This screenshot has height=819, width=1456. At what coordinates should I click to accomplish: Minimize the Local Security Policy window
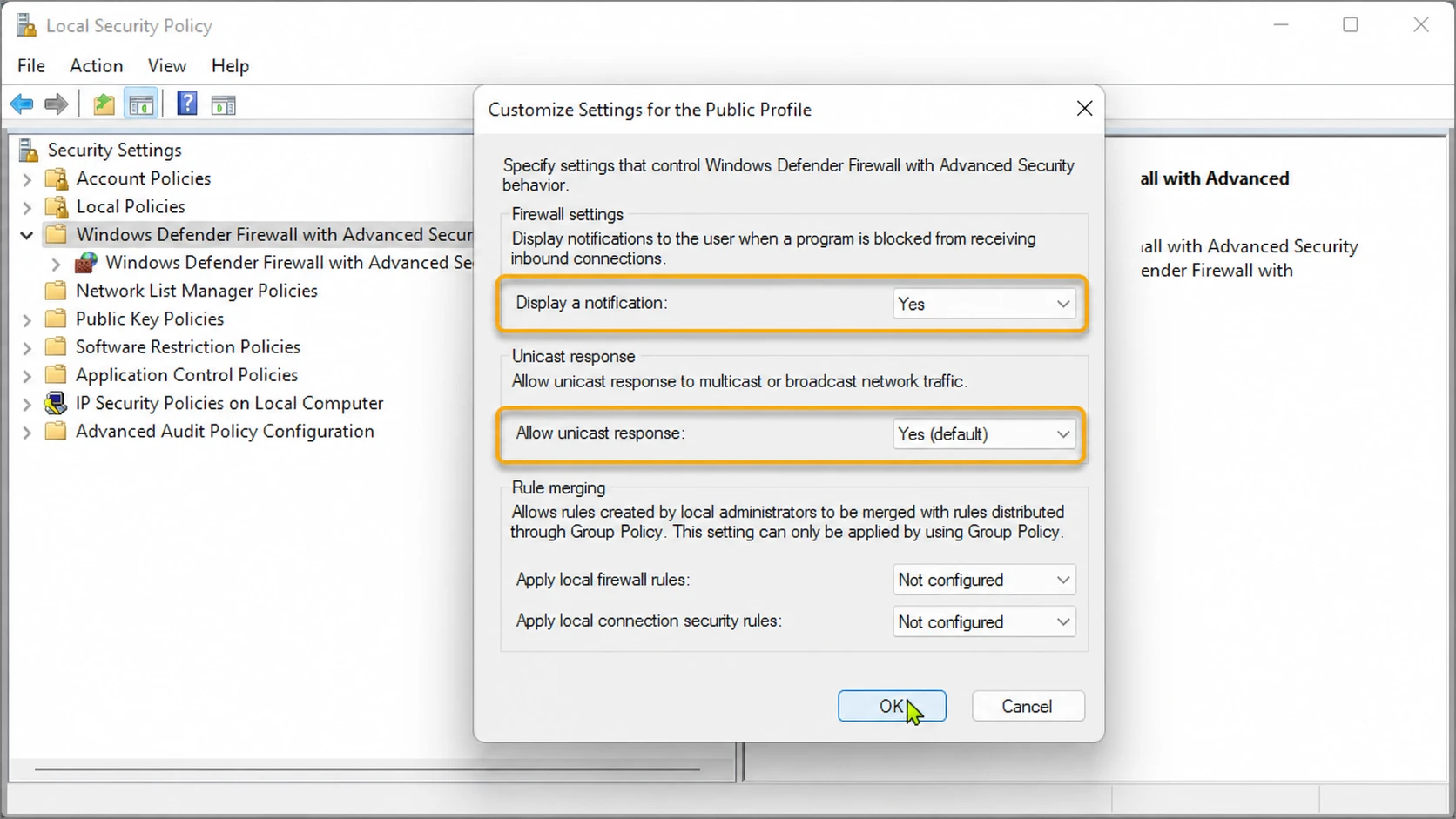pyautogui.click(x=1281, y=25)
